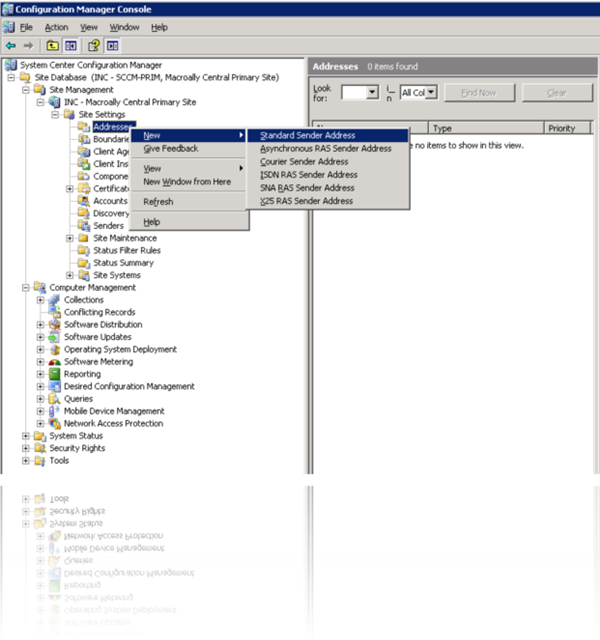Select Refresh in the context menu
This screenshot has width=600, height=640.
pos(189,202)
